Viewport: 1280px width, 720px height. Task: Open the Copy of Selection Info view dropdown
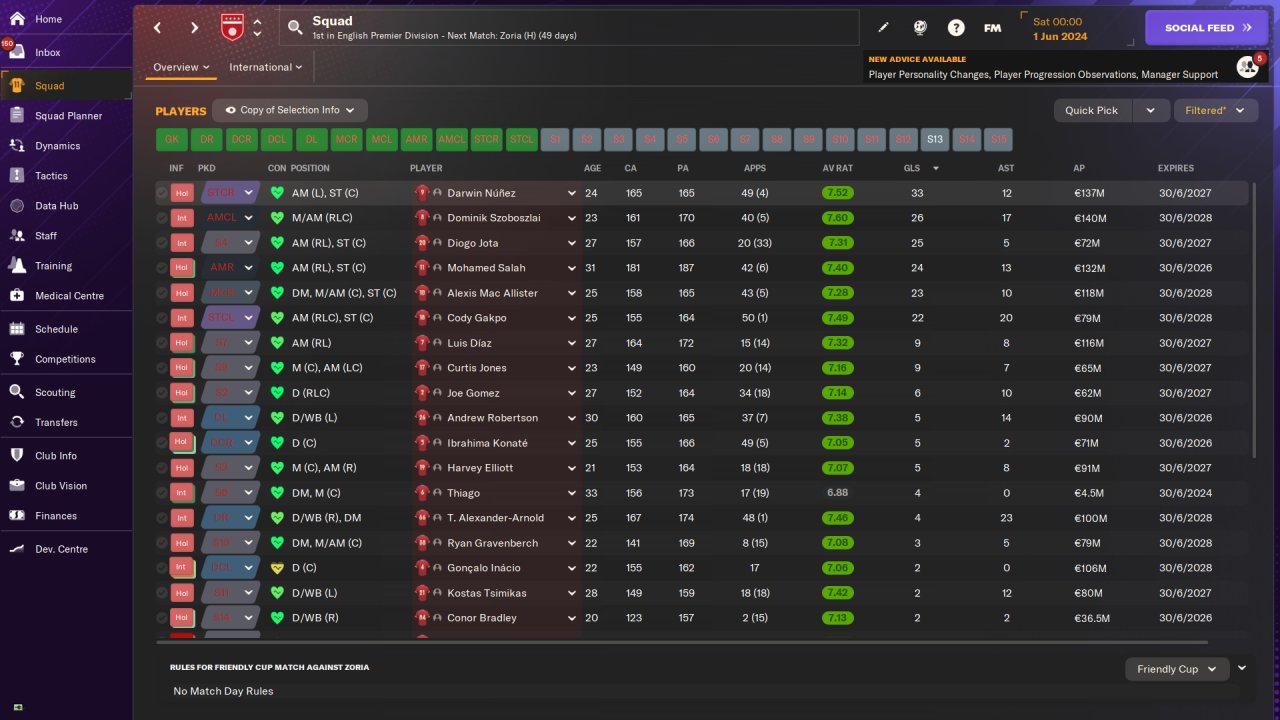(x=291, y=110)
